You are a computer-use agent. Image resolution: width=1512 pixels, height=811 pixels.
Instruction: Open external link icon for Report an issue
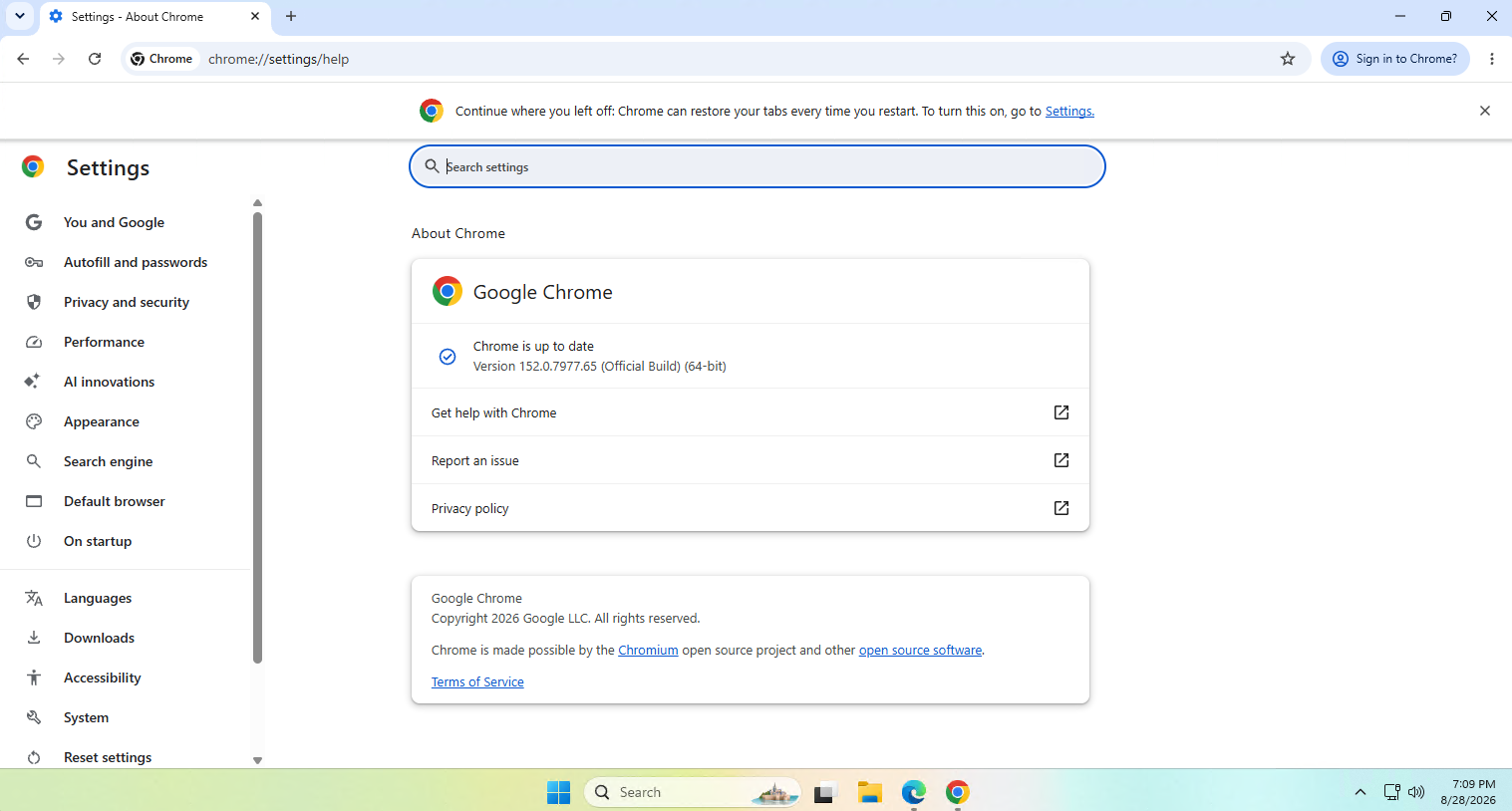point(1061,460)
